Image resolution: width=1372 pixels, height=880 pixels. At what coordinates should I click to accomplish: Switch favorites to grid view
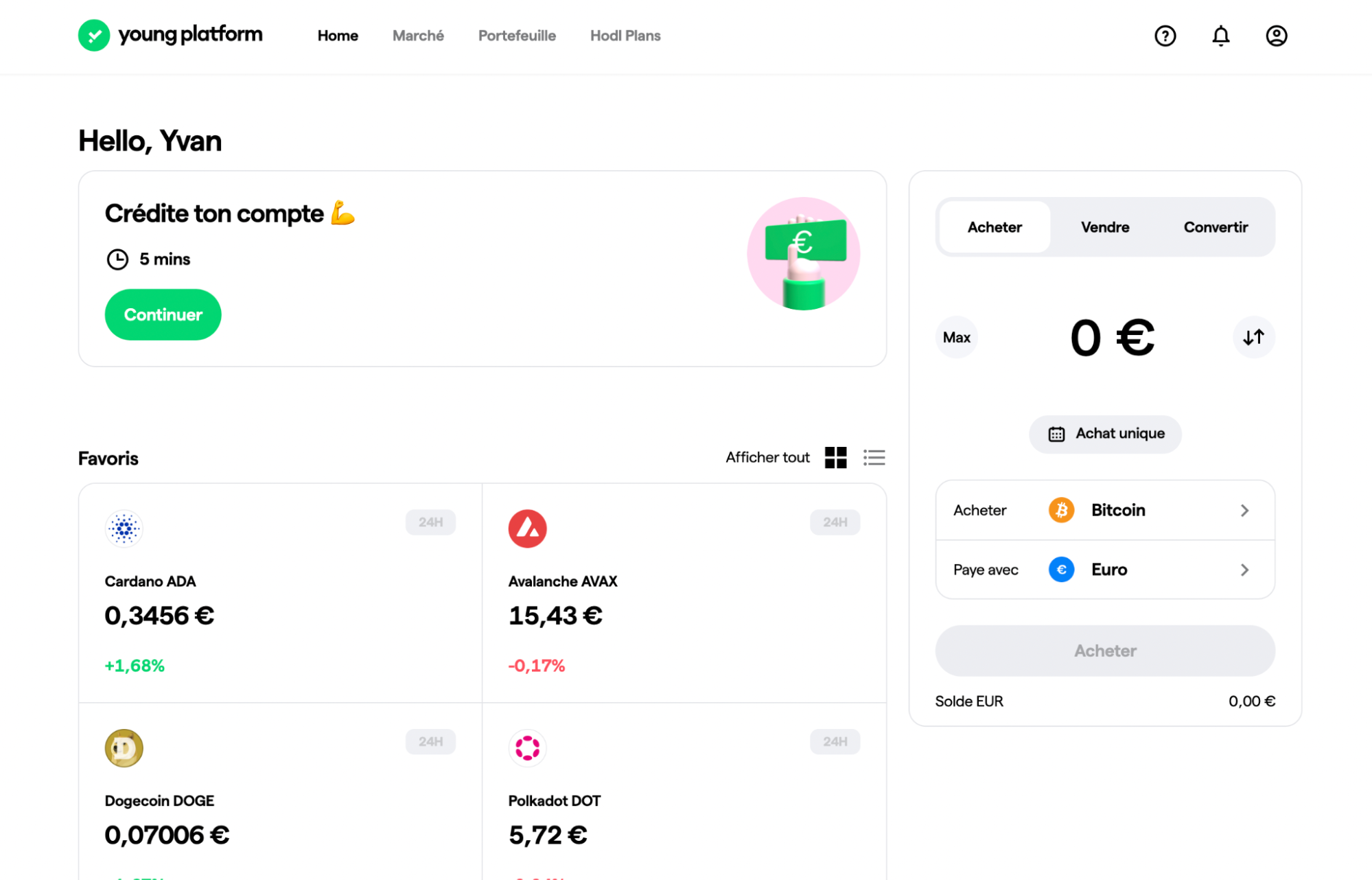click(x=835, y=457)
